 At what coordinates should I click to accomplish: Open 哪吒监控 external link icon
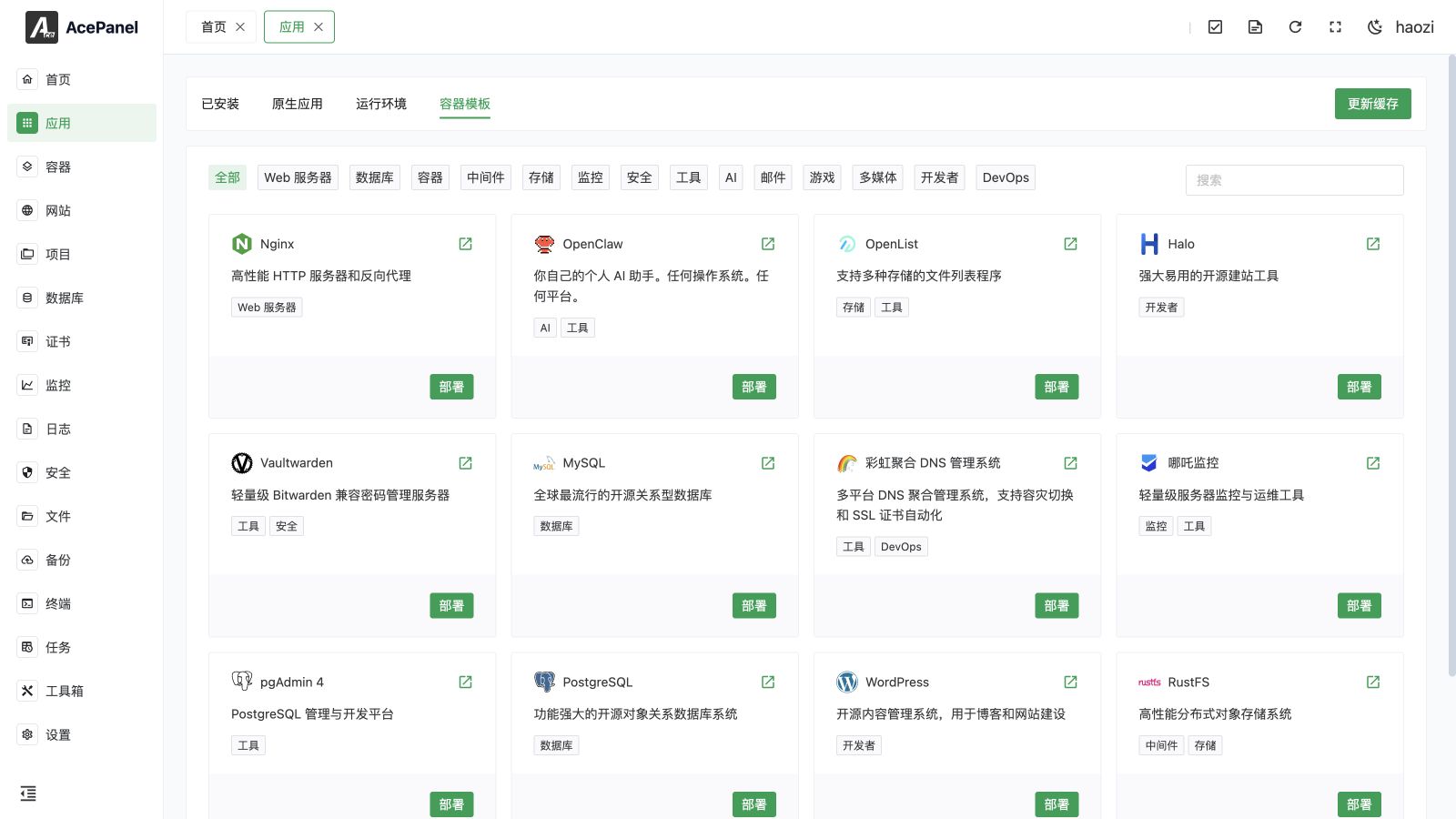[1373, 463]
